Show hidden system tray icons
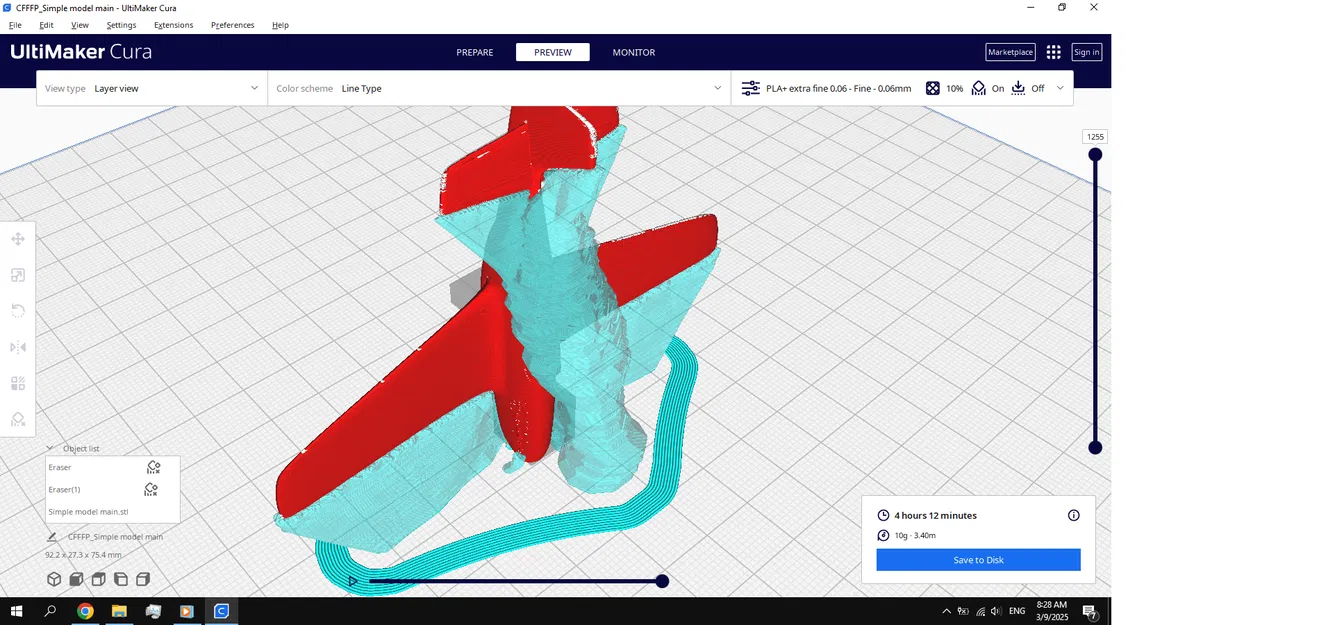Viewport: 1335px width, 625px height. click(947, 611)
